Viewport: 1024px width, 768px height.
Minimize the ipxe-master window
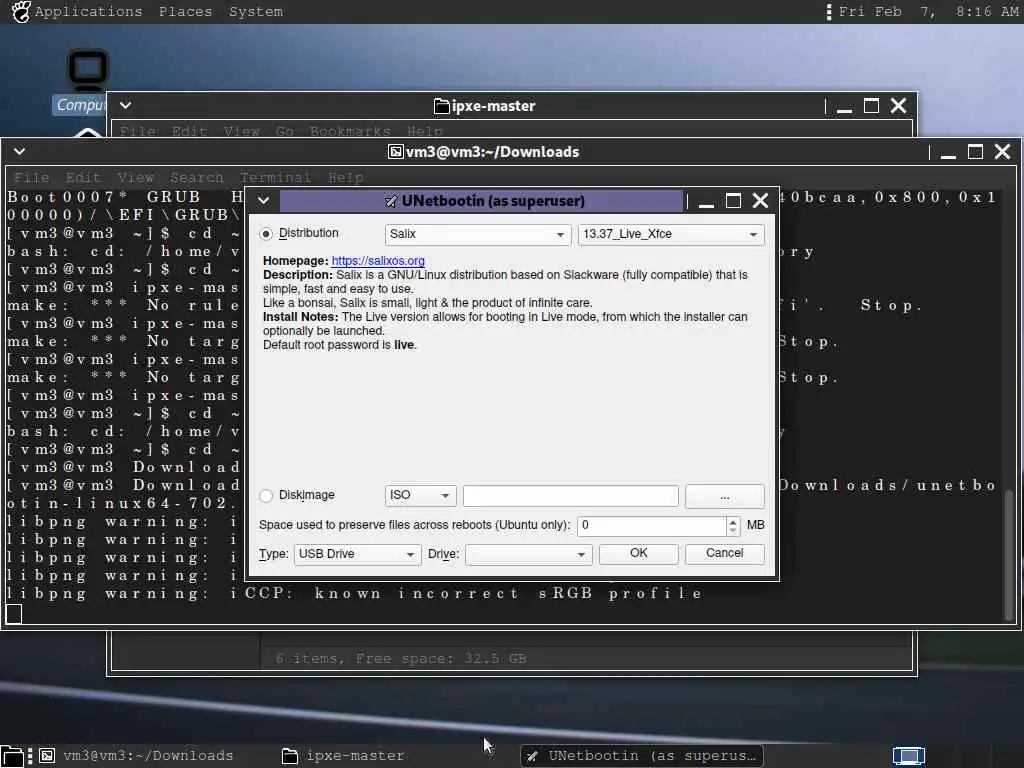point(844,106)
